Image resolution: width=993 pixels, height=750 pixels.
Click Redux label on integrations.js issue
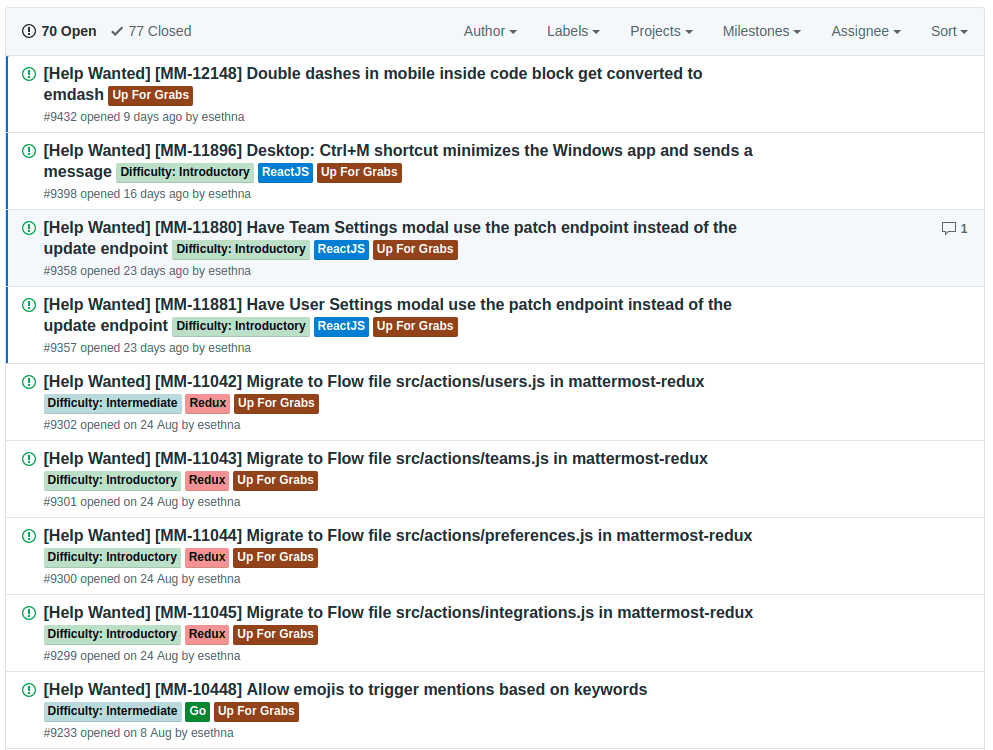[207, 634]
